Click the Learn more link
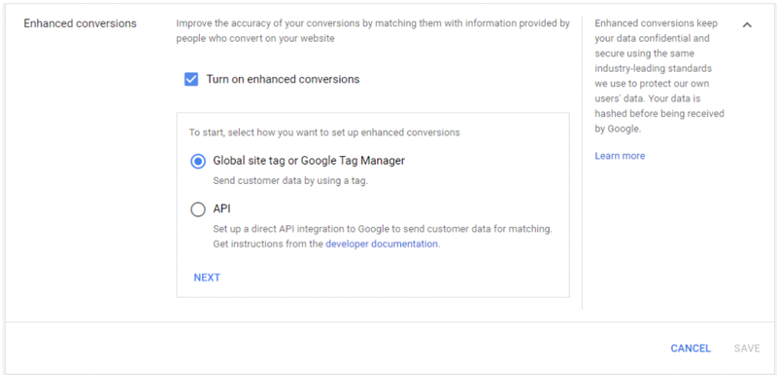The height and width of the screenshot is (375, 777). click(620, 156)
